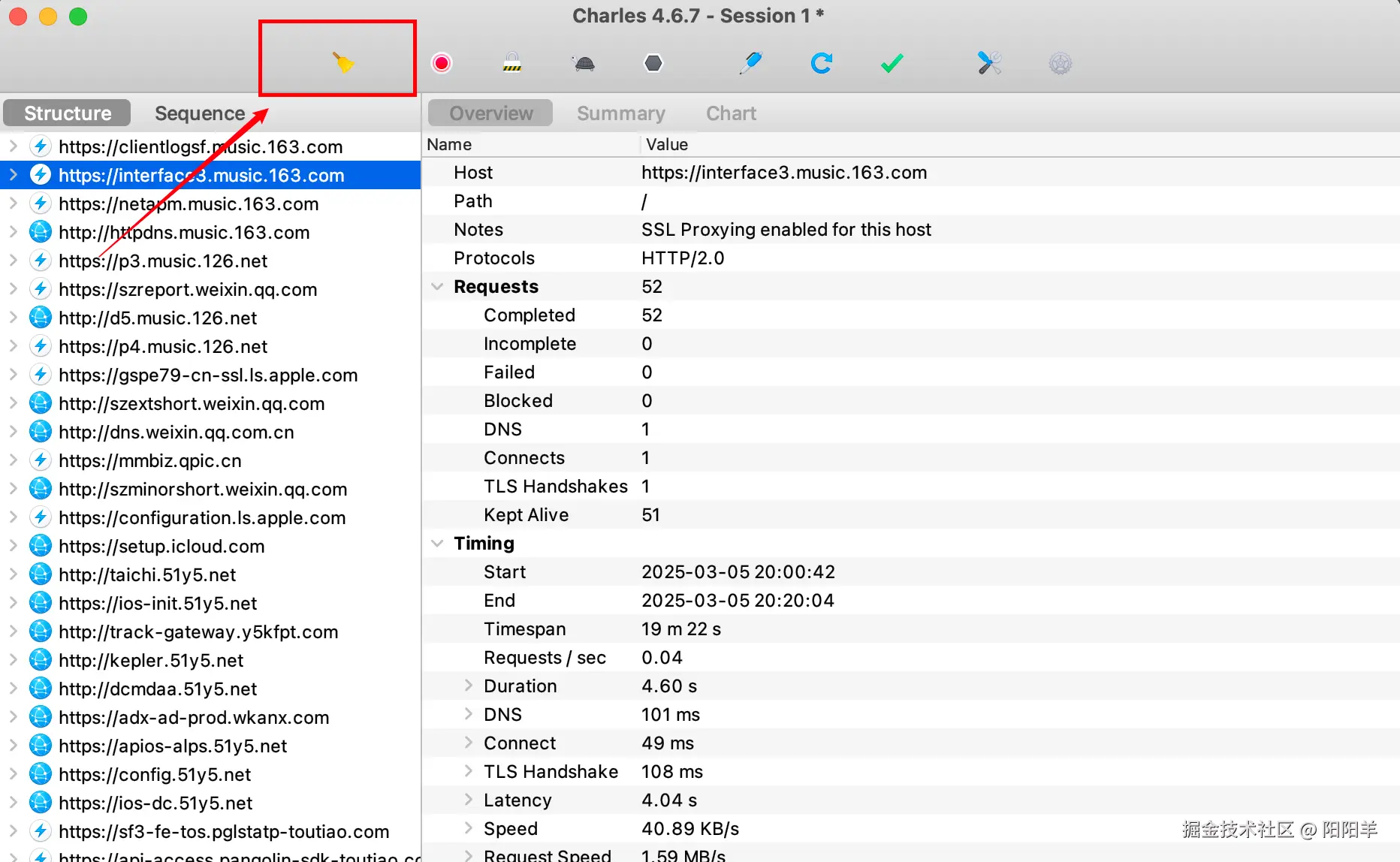Select https://sf3-fe-tos.pglstatp-toutiao.com host

pyautogui.click(x=224, y=831)
